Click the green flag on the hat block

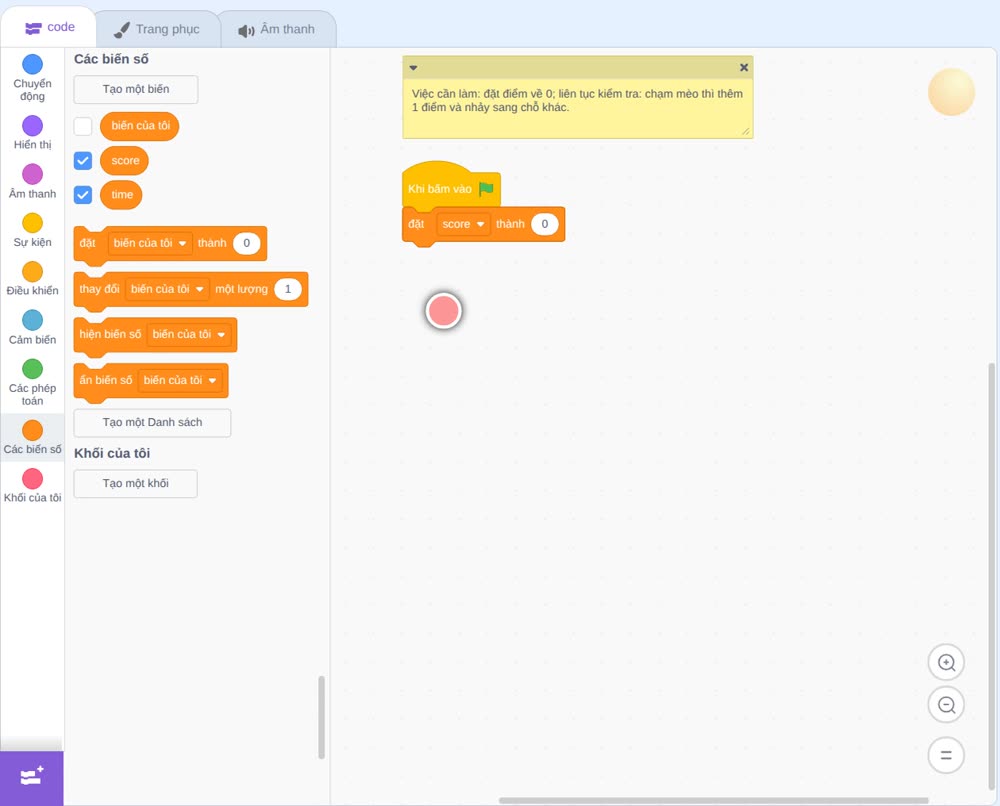point(487,189)
